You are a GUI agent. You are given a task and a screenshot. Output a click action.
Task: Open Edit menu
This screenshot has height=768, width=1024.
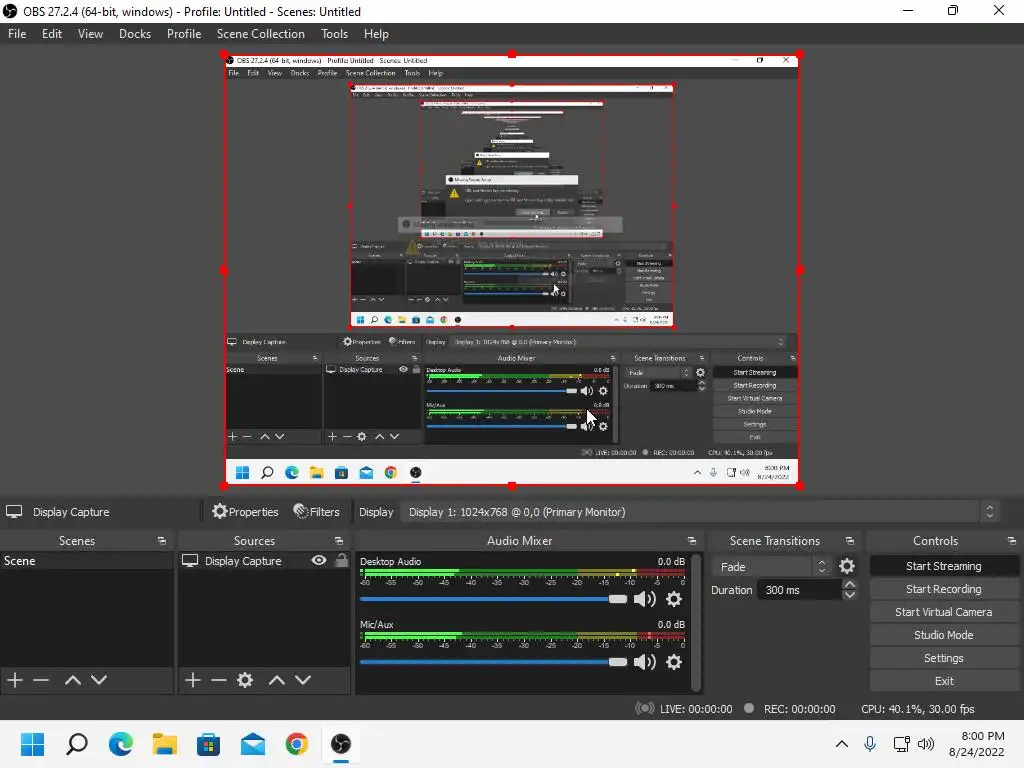point(52,34)
